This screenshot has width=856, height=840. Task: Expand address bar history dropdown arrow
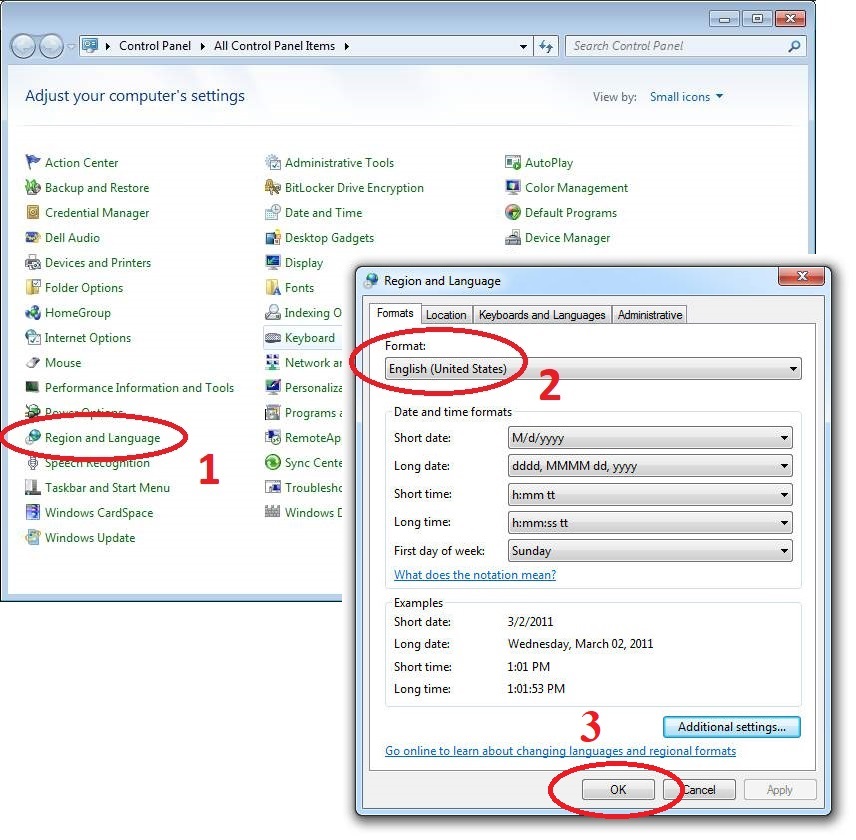click(523, 46)
